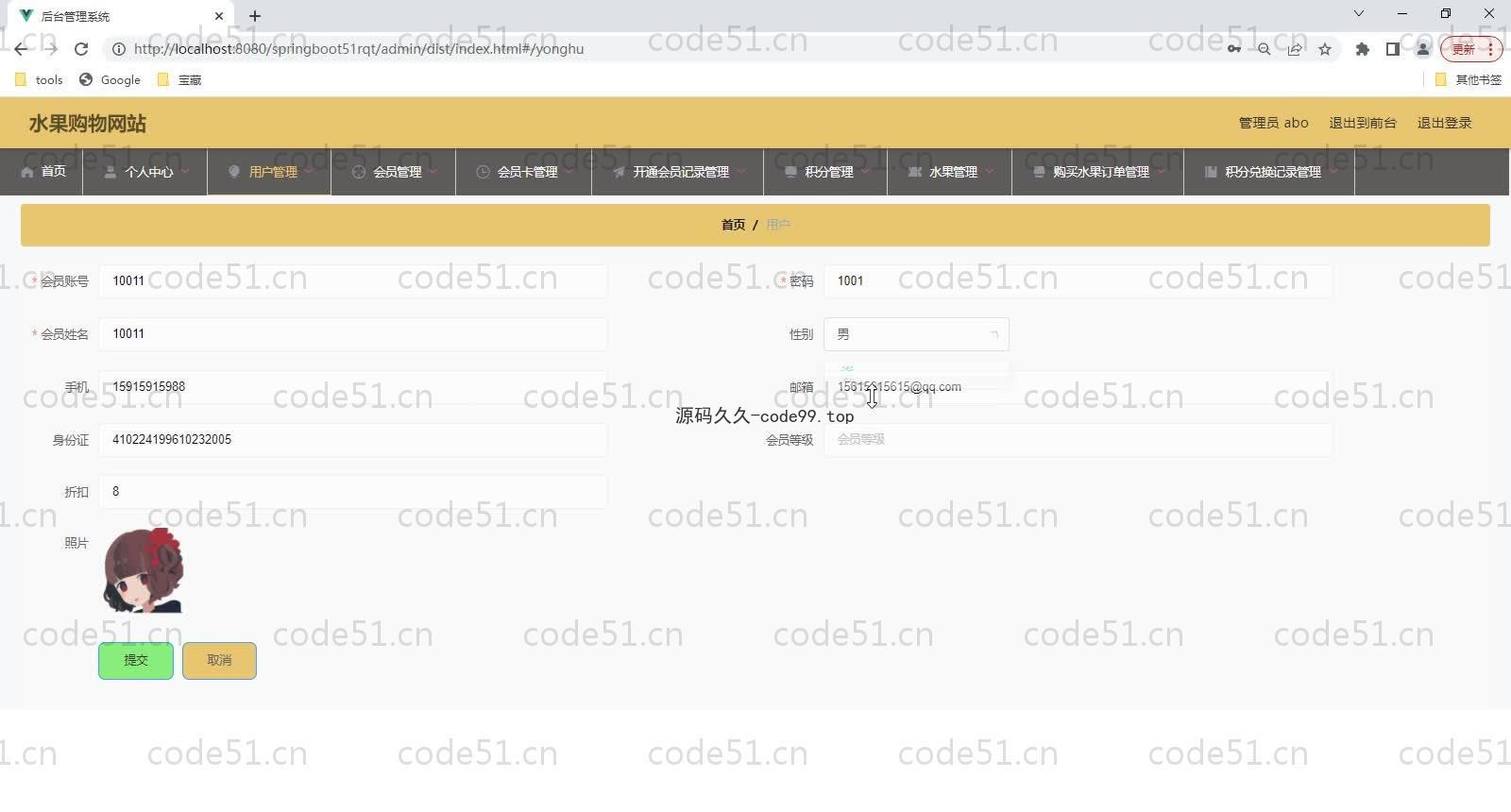Click the 会员姓名 input field
This screenshot has height=812, width=1511.
[352, 334]
